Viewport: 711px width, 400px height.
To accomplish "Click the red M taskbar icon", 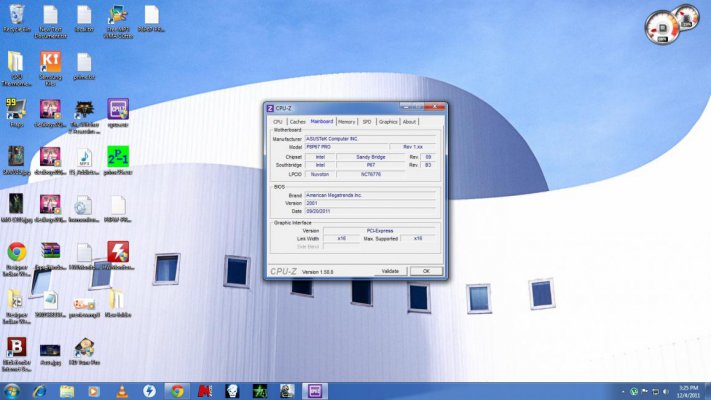I will coord(205,391).
